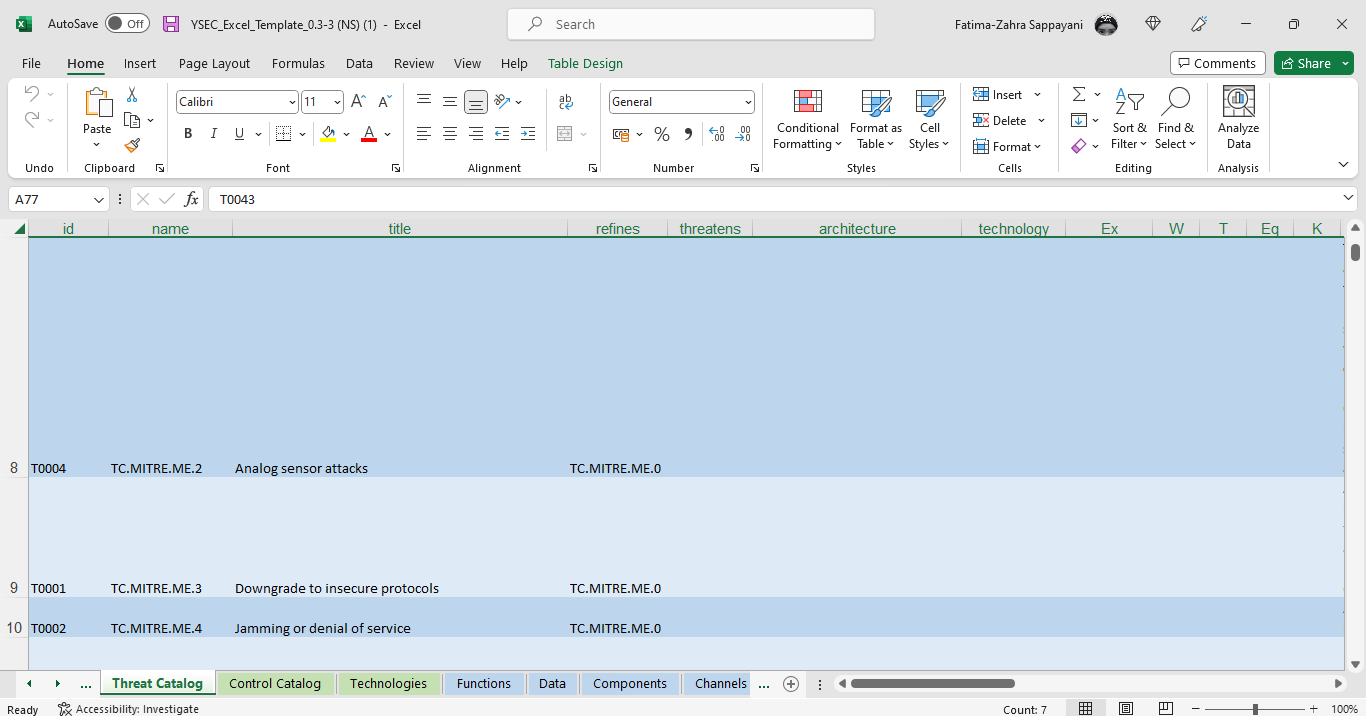Open the font size dropdown
Image resolution: width=1366 pixels, height=716 pixels.
[337, 102]
